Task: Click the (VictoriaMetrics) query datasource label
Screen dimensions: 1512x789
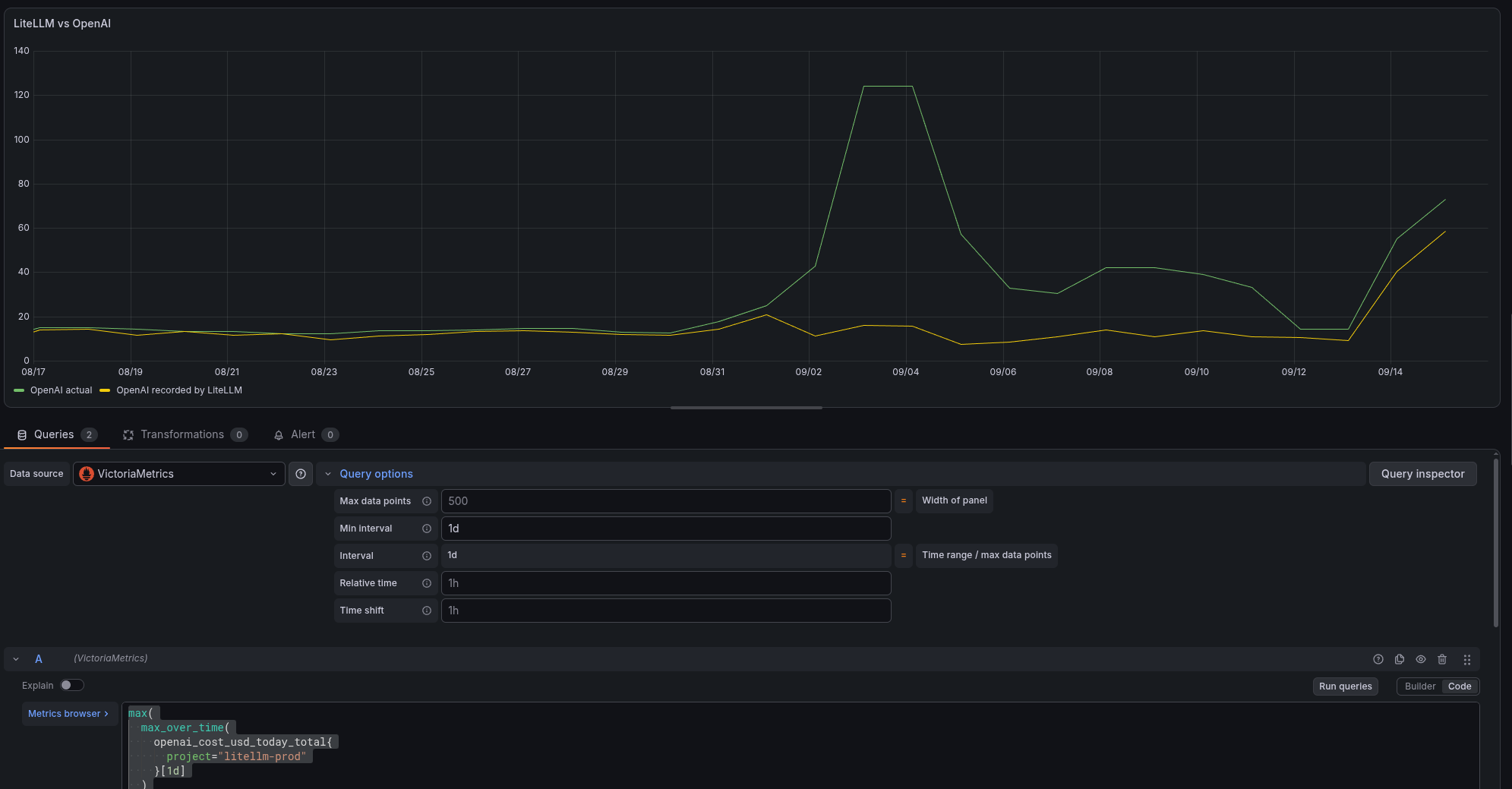Action: [x=111, y=658]
